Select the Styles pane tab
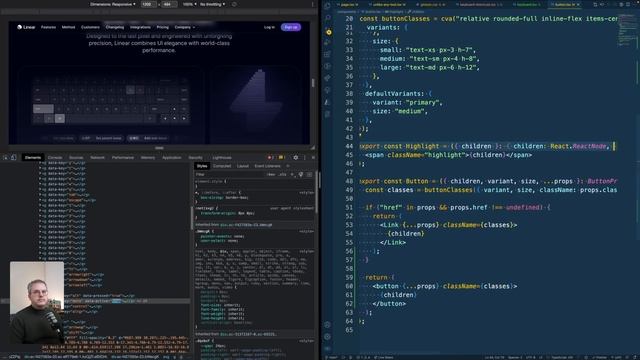640x360 pixels. point(202,166)
